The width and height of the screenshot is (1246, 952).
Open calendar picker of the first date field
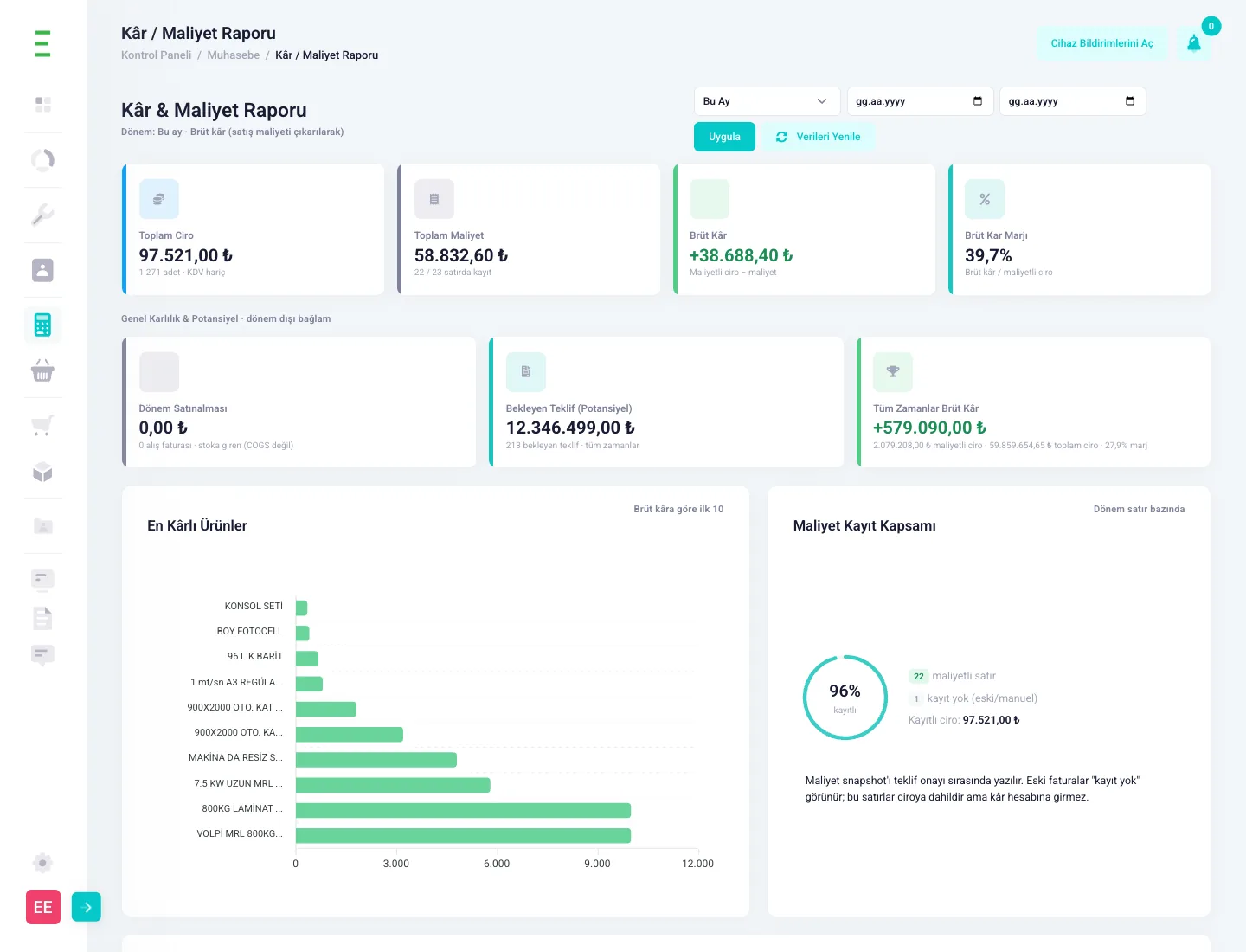978,101
